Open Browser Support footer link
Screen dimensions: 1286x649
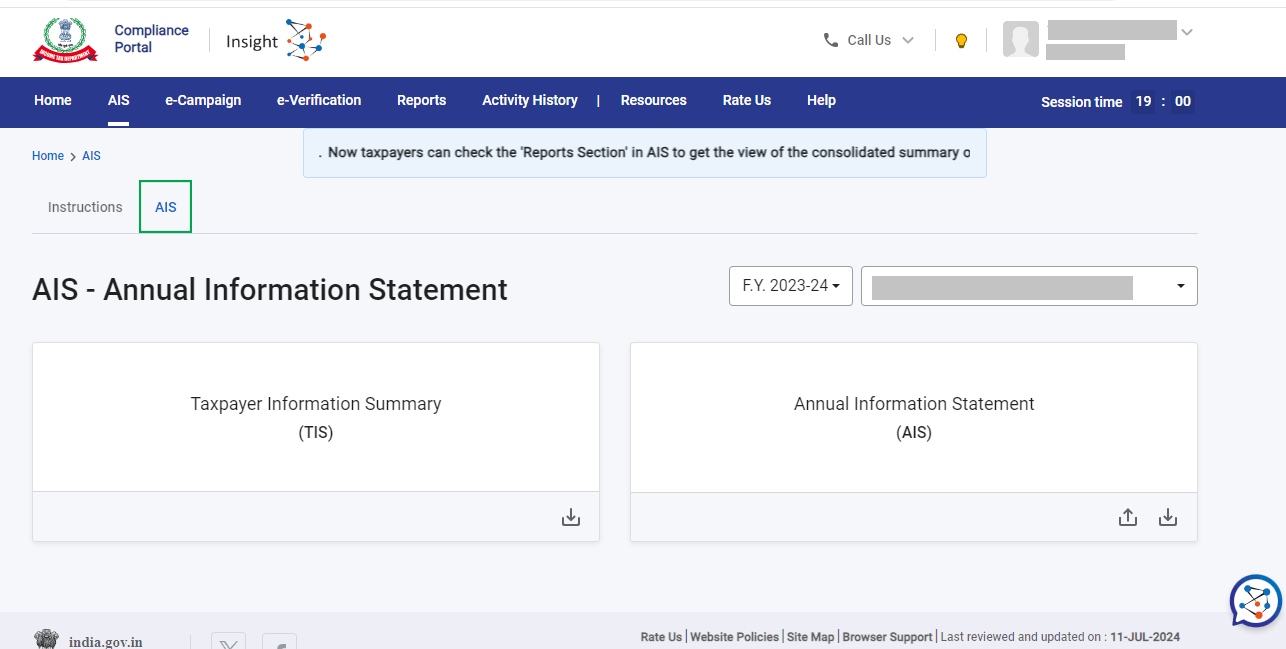click(x=888, y=637)
